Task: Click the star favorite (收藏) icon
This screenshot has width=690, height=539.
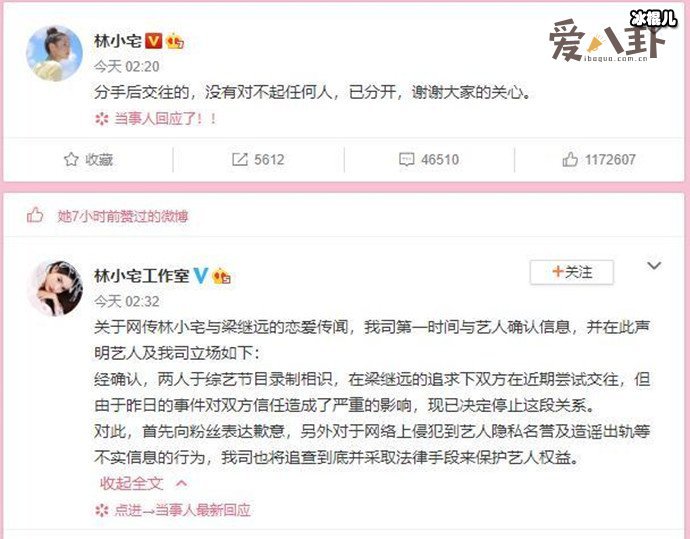Action: [71, 159]
